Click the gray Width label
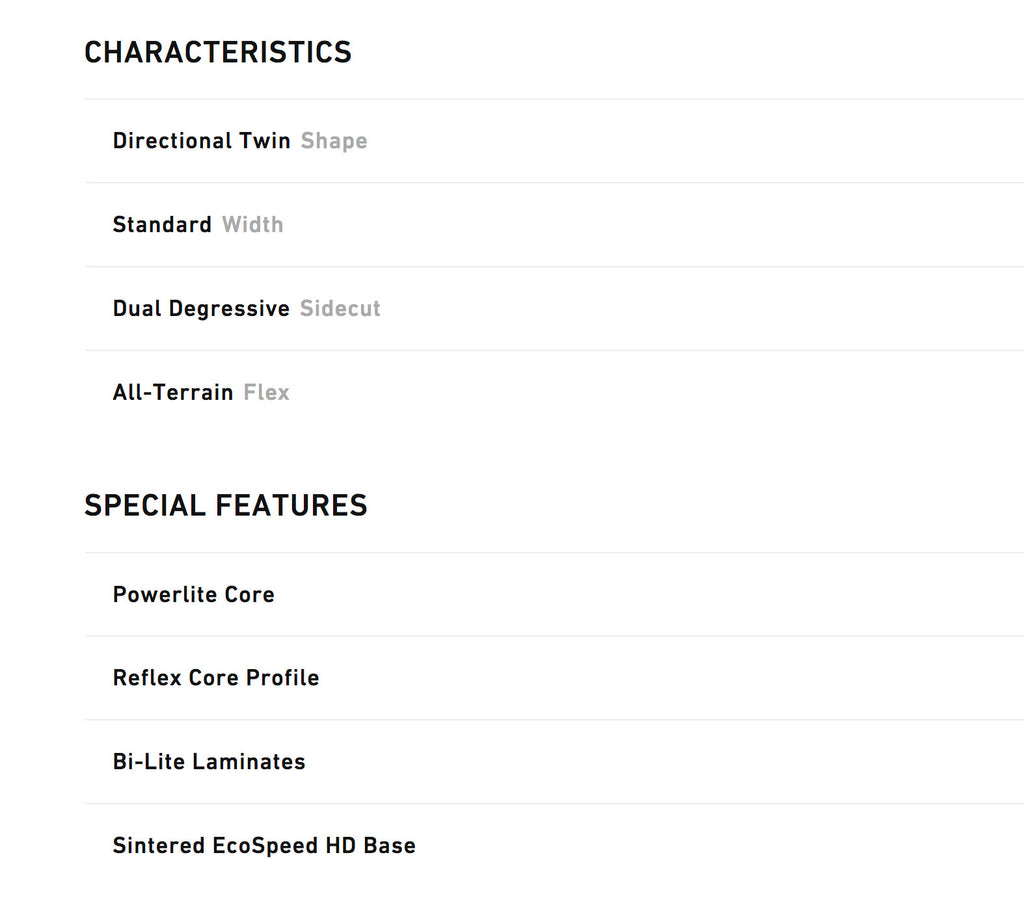 [x=253, y=225]
